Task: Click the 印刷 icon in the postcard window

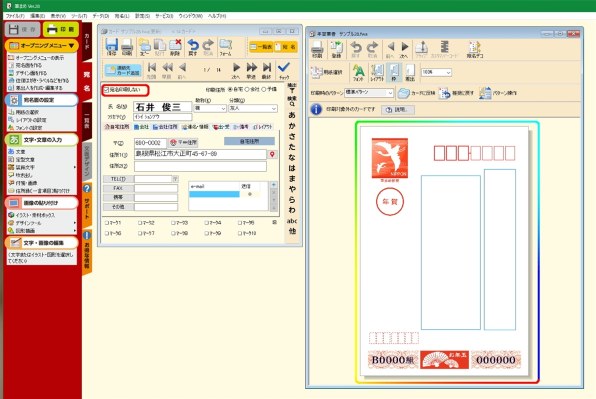Action: click(x=317, y=49)
